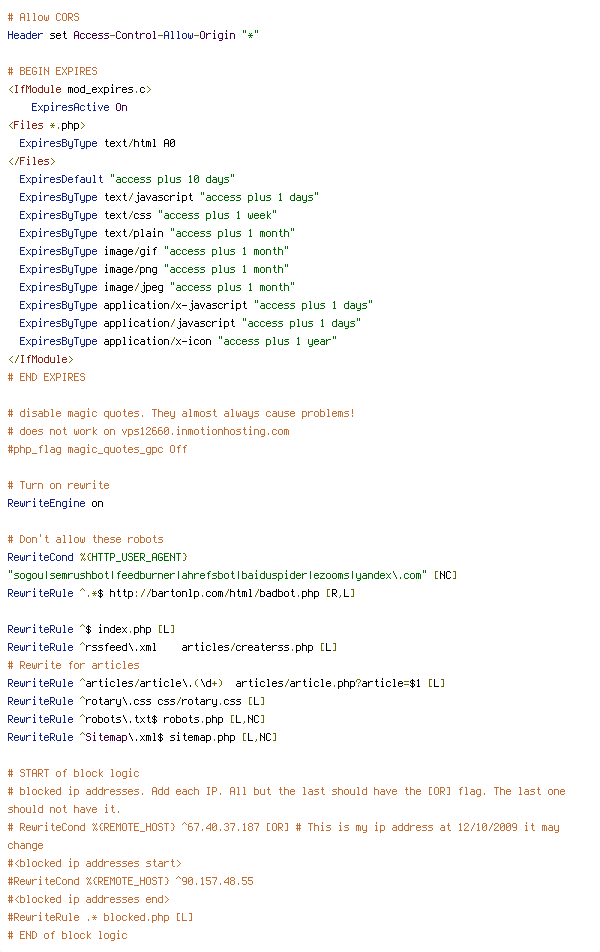Click the '<IfModule mod_expires.c>' opening tag

pos(80,89)
